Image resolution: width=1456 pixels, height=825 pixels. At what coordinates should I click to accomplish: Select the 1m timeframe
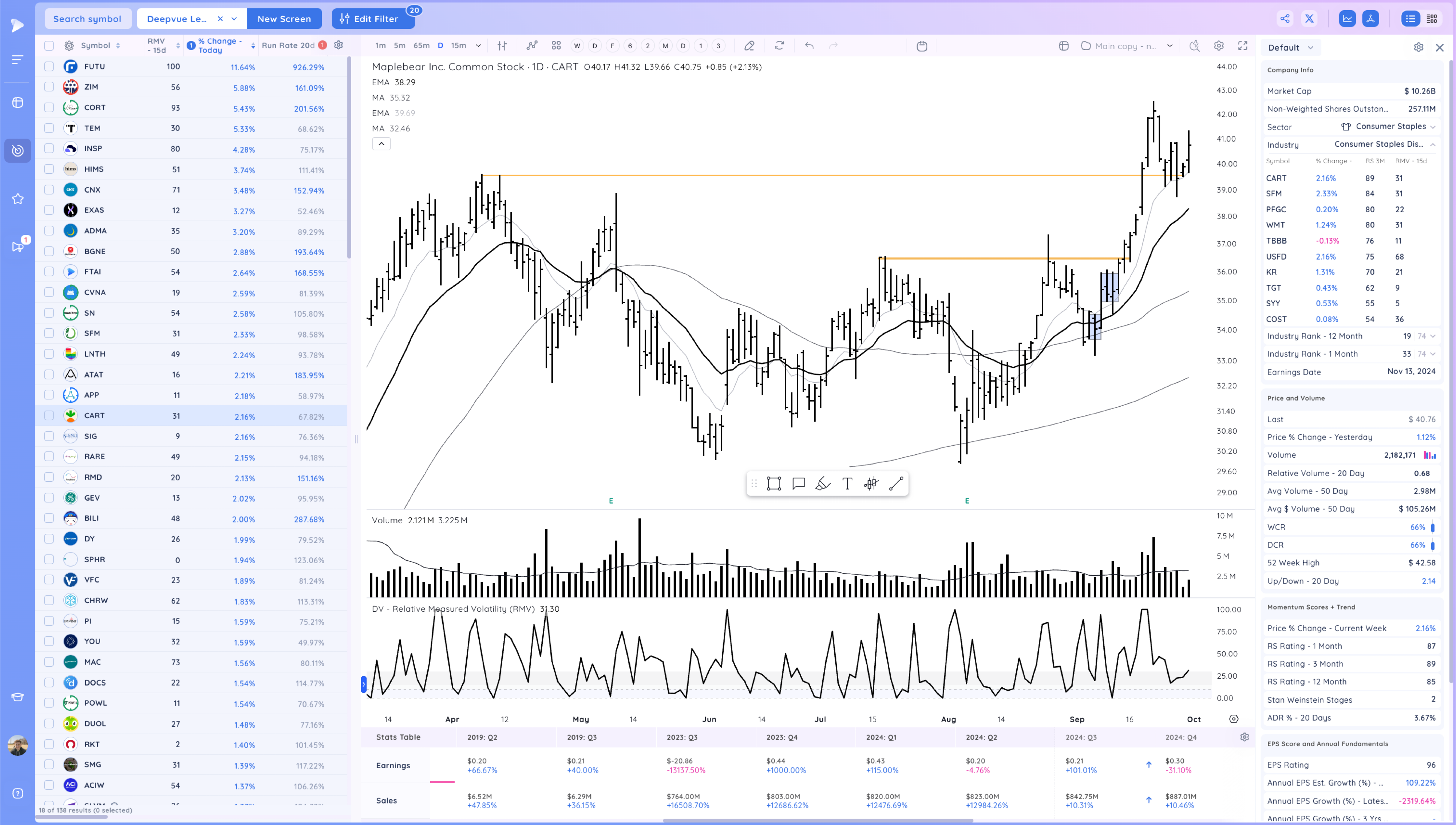381,46
